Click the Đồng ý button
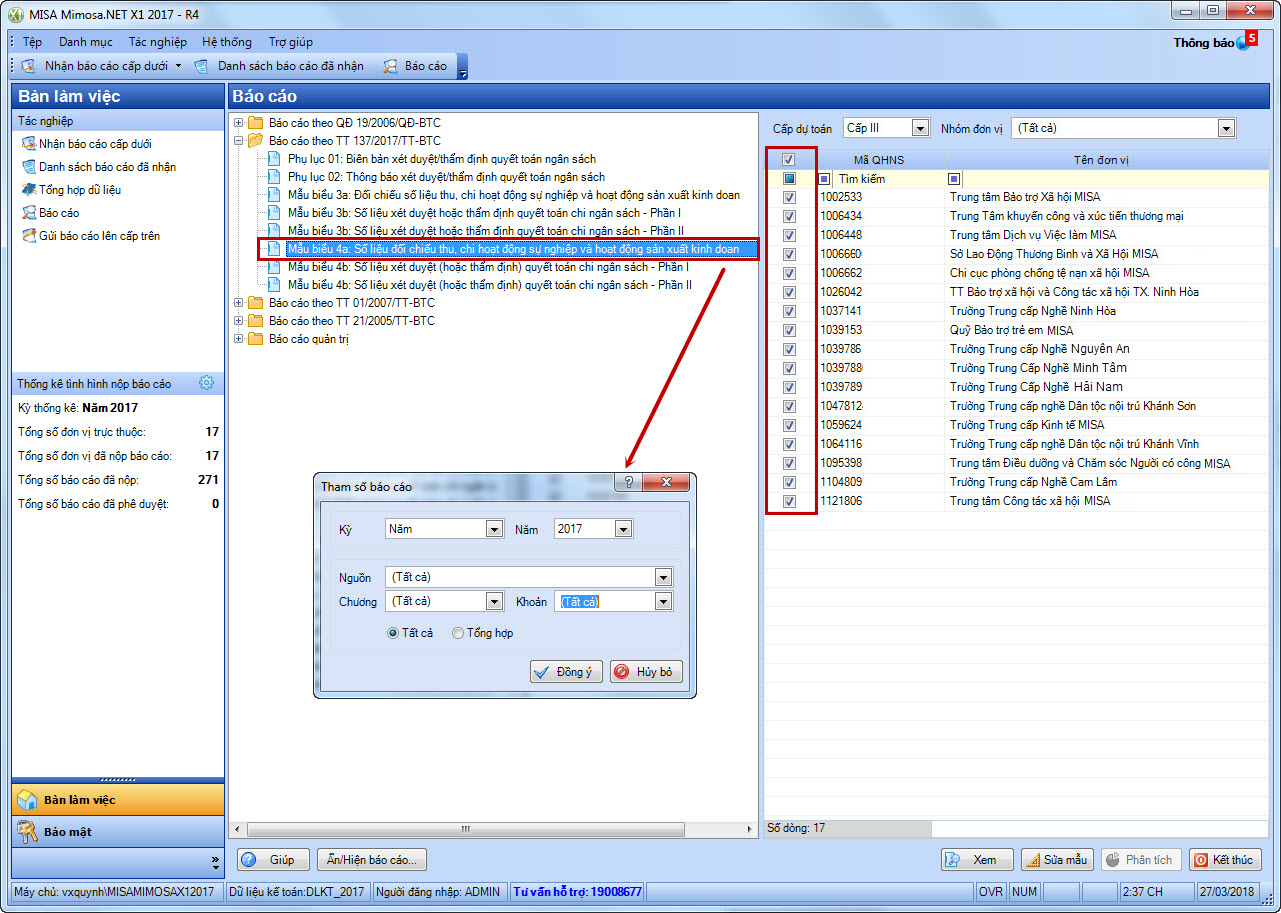 [566, 672]
